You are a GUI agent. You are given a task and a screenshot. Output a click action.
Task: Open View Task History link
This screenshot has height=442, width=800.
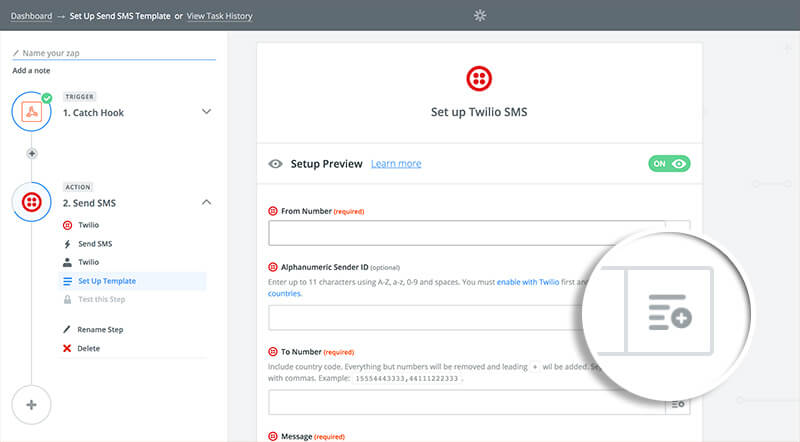tap(219, 16)
